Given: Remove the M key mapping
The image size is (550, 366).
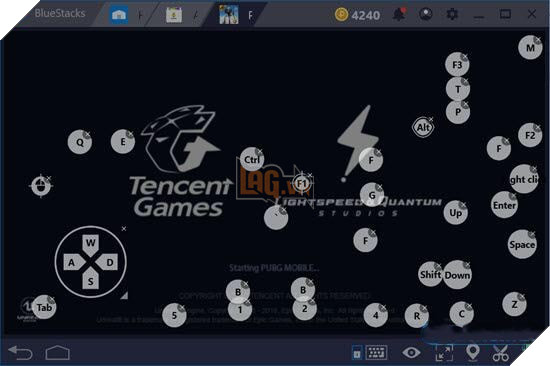Looking at the screenshot, I should [x=537, y=39].
